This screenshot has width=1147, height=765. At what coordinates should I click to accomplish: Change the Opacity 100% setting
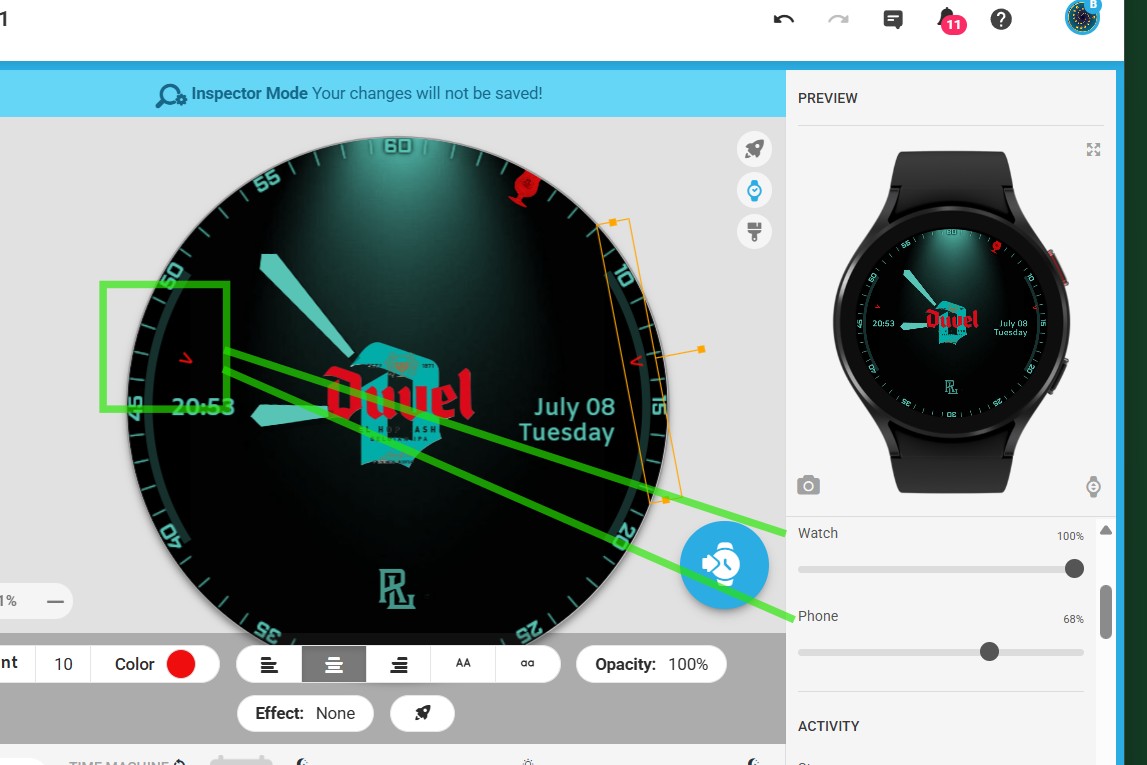(x=651, y=664)
